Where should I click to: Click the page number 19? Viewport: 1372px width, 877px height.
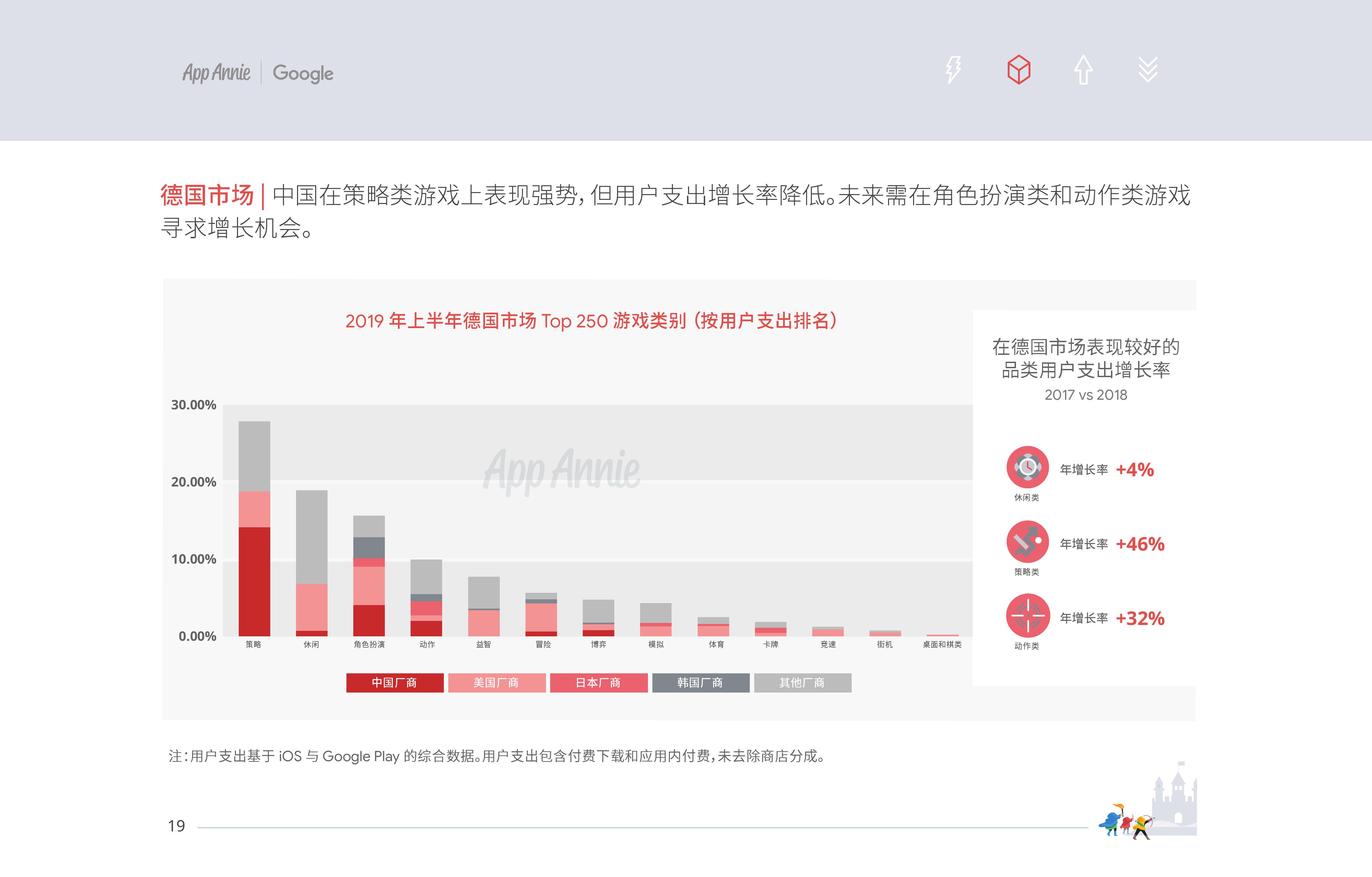(x=177, y=826)
